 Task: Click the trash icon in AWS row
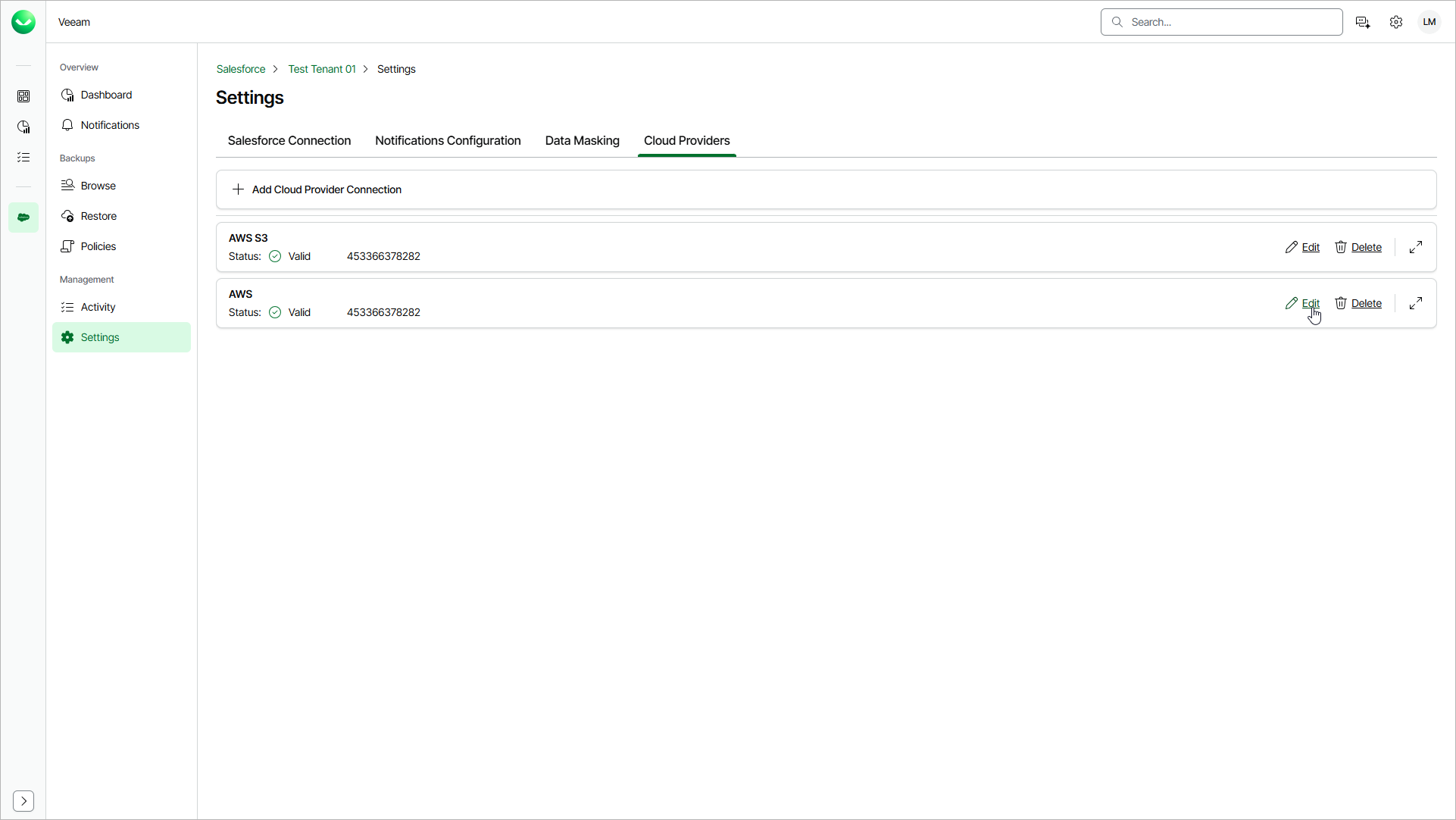click(1341, 303)
